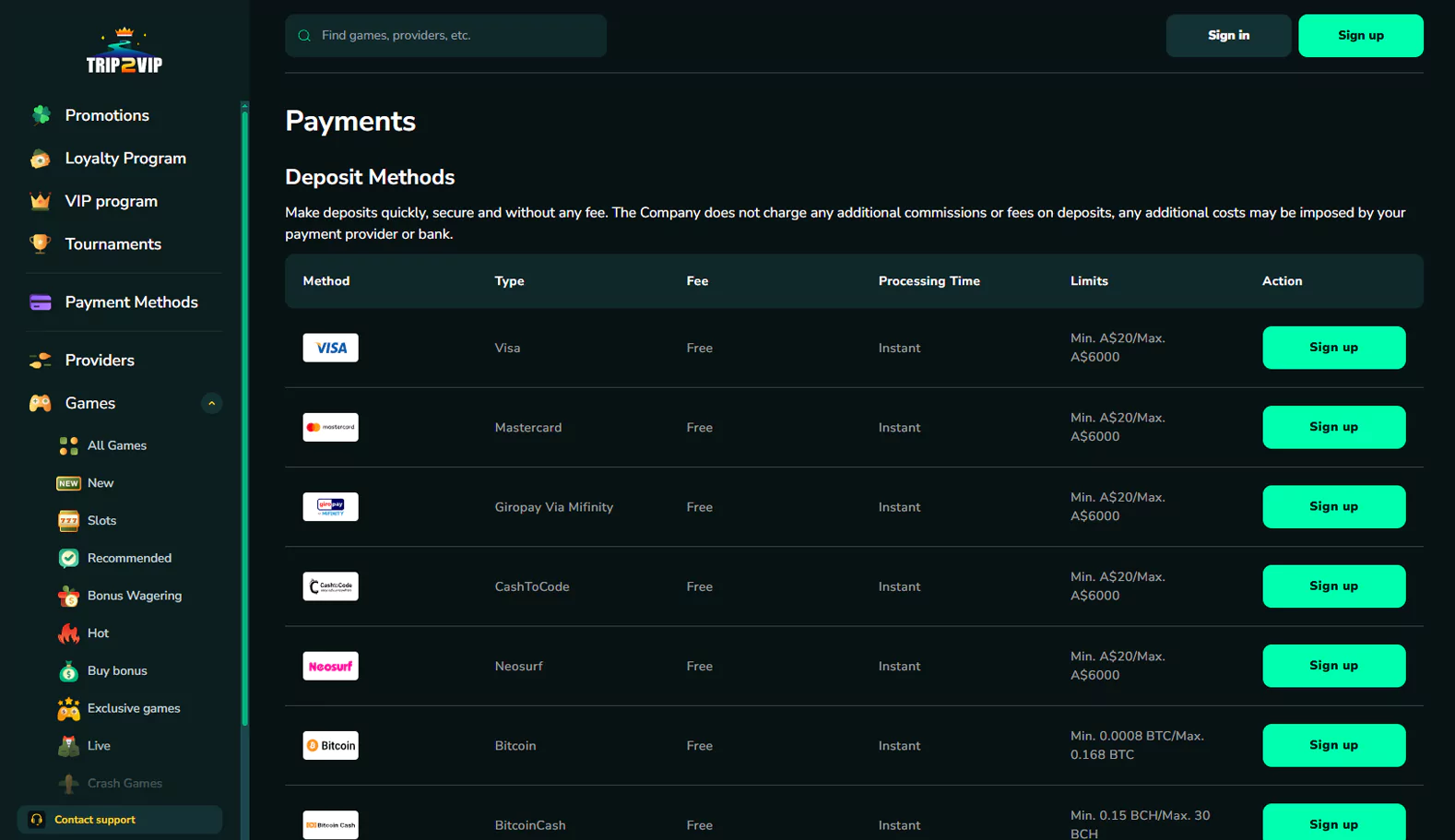The width and height of the screenshot is (1455, 840).
Task: Click the Payment Methods card icon
Action: (x=41, y=302)
